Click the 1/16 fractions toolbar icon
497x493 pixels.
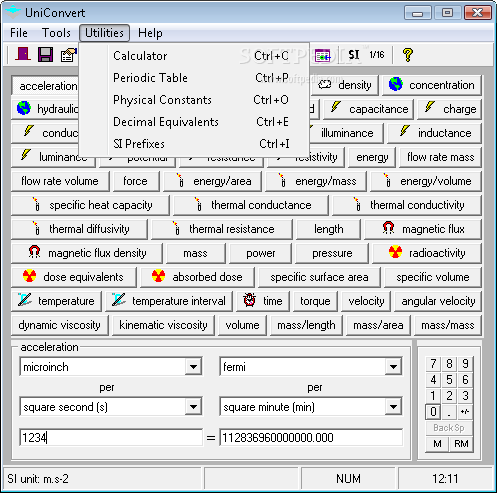[377, 55]
